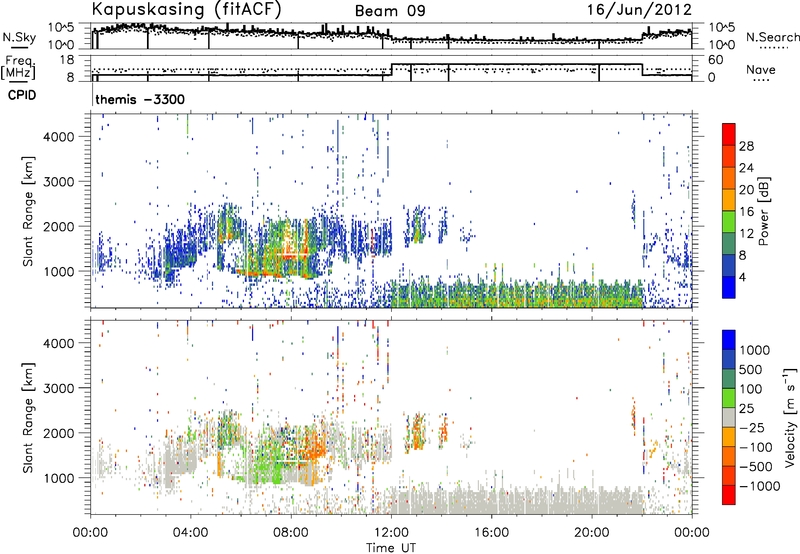Click the 500 velocity colorbar label
This screenshot has width=800, height=554.
coord(750,369)
